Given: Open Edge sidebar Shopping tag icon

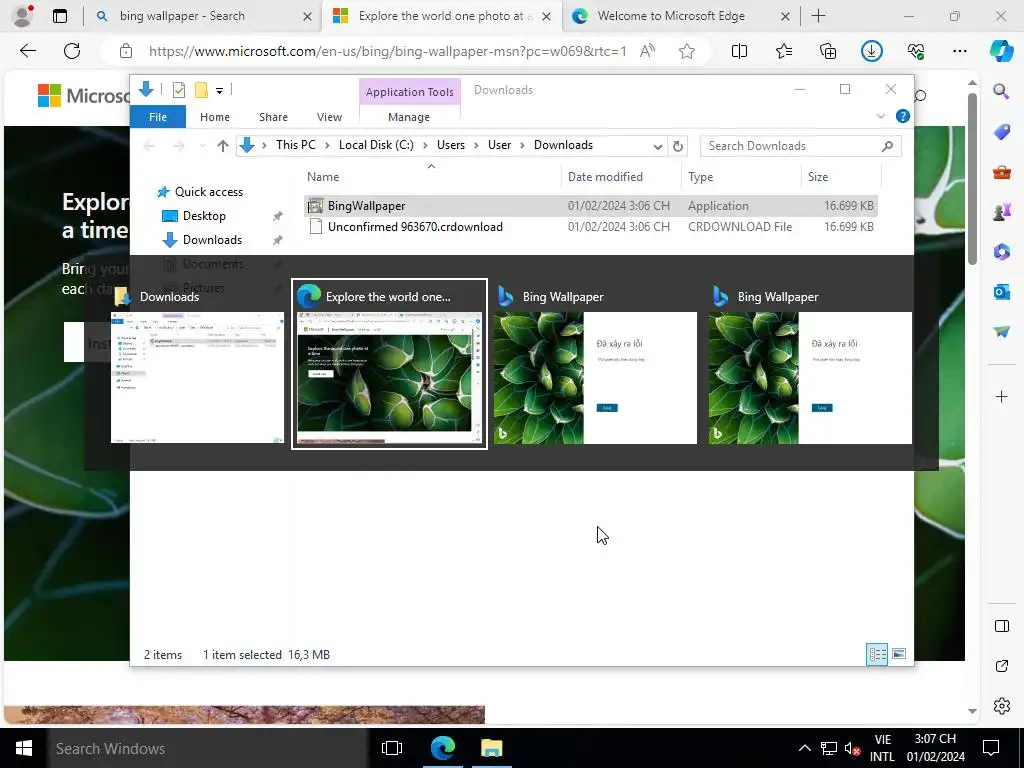Looking at the screenshot, I should 1001,132.
